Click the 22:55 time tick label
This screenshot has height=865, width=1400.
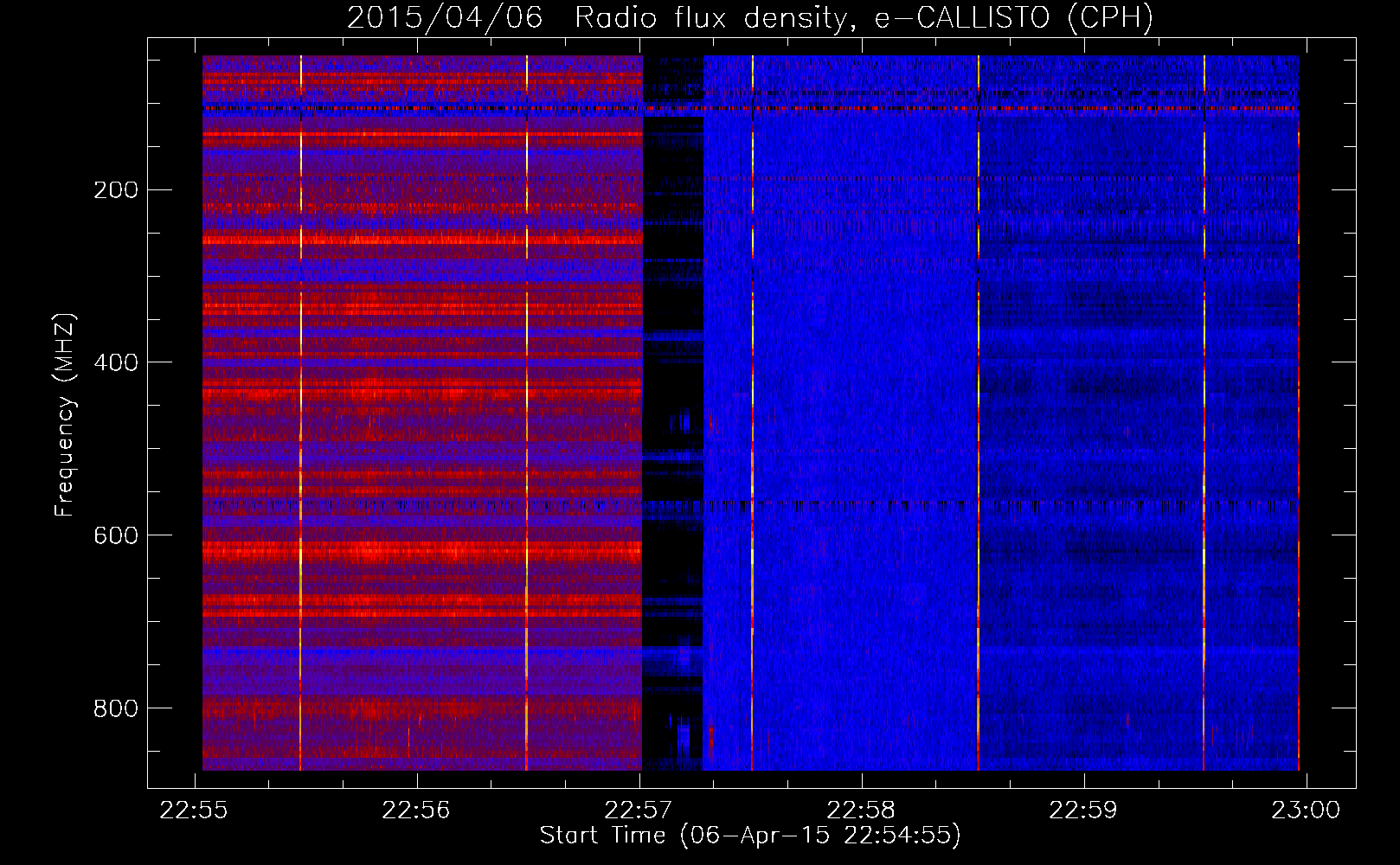tap(195, 811)
